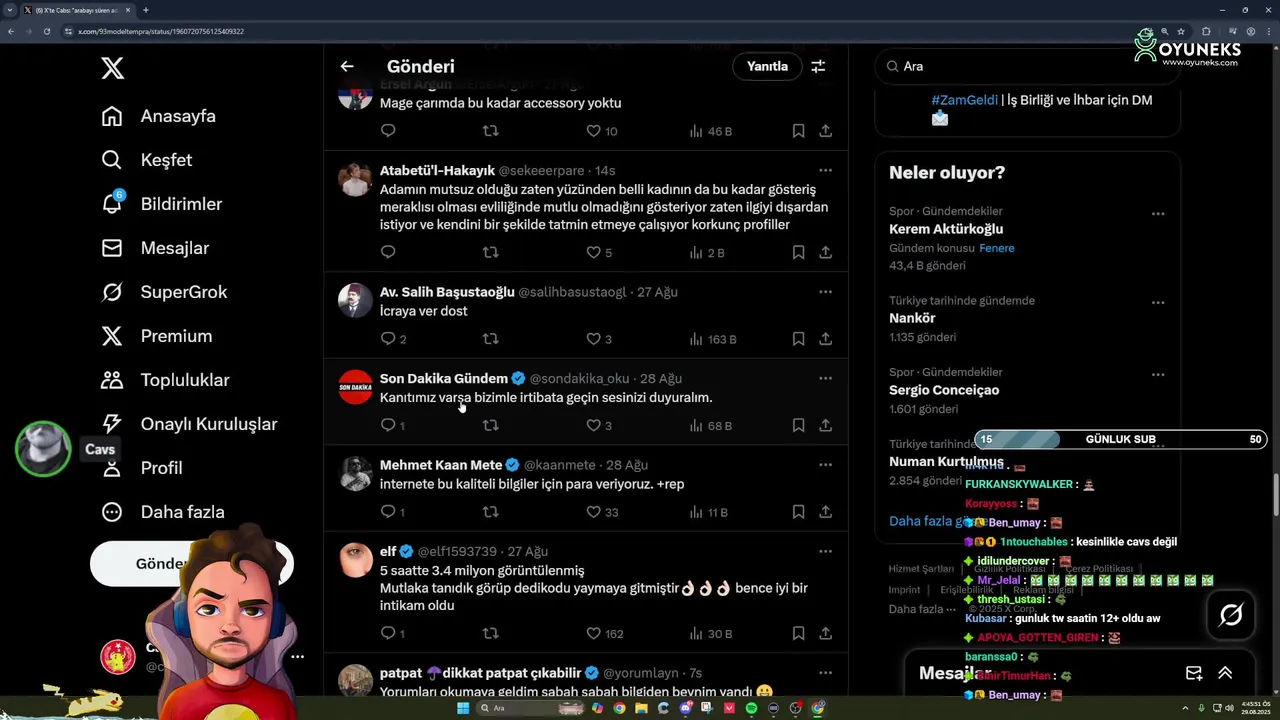
Task: View analytics of elf's reply (30 B)
Action: click(x=711, y=633)
